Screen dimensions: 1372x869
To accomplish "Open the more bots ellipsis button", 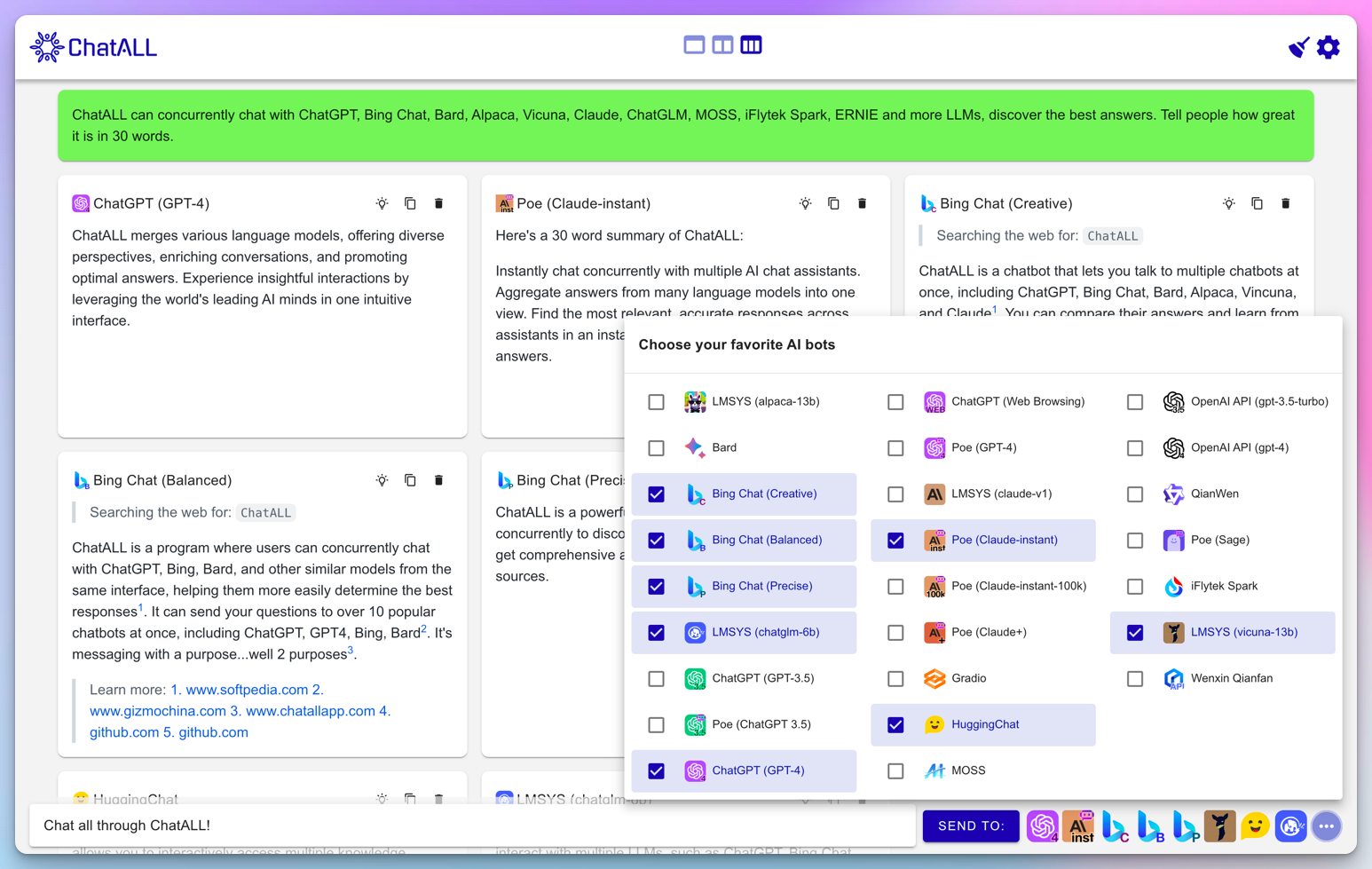I will point(1327,826).
